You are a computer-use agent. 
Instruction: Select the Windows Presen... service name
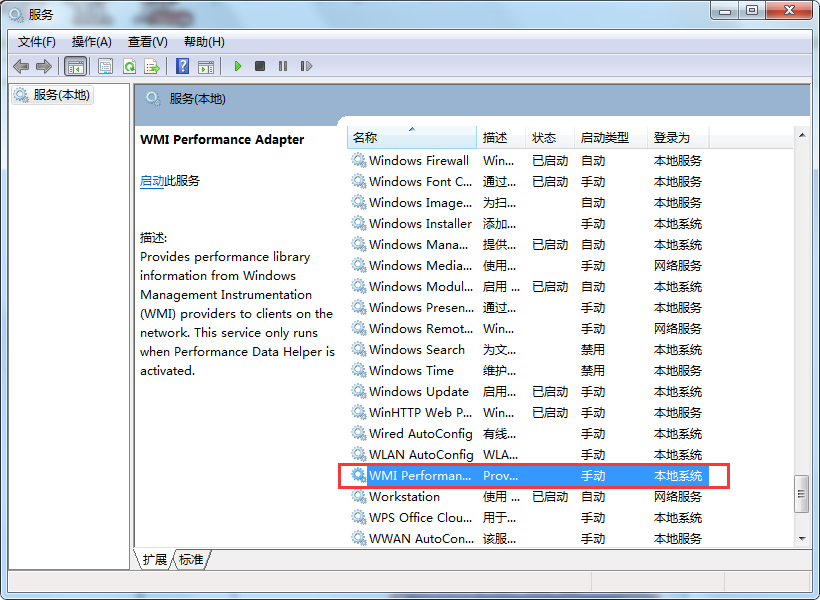421,307
